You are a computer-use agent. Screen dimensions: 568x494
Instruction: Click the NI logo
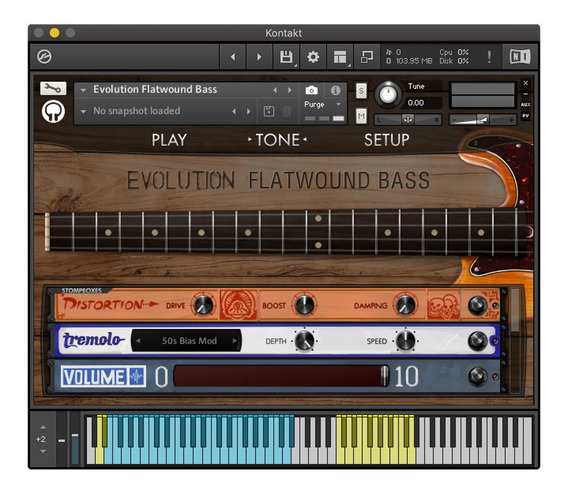click(x=520, y=57)
